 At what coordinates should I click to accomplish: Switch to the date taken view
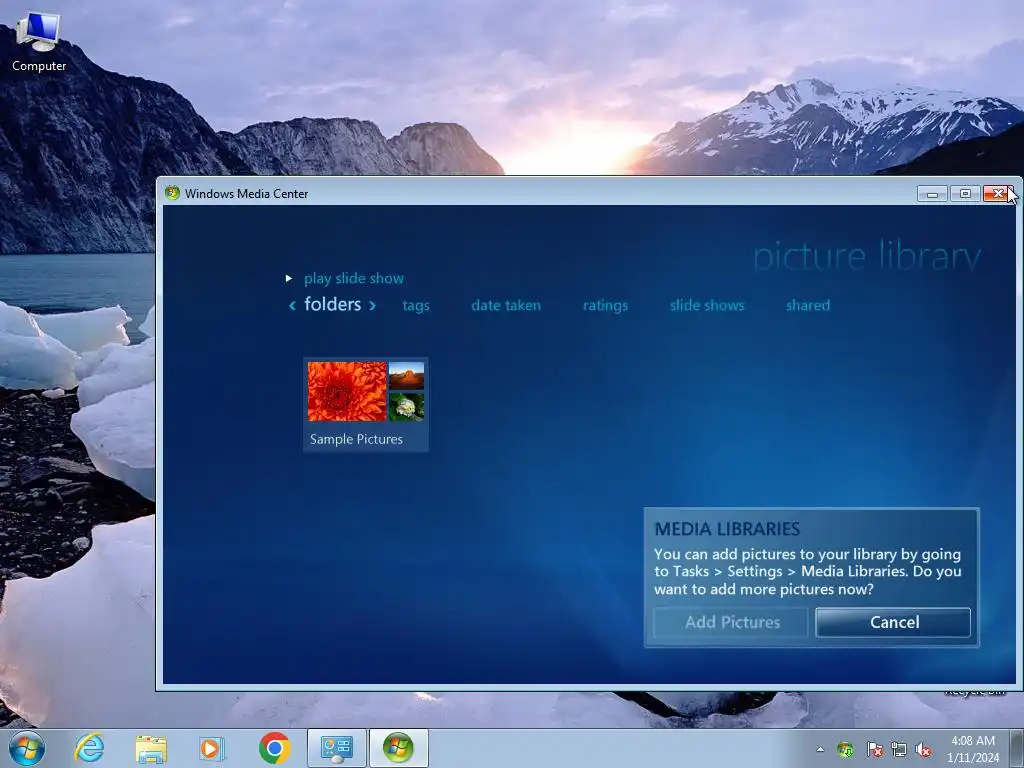506,305
